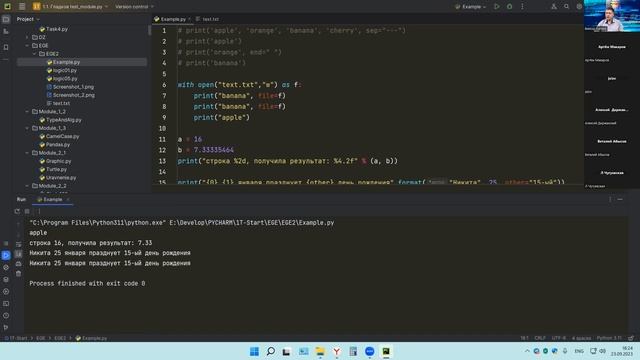Open the Version Control git tool window icon
Image resolution: width=640 pixels, height=360 pixels.
point(6,327)
